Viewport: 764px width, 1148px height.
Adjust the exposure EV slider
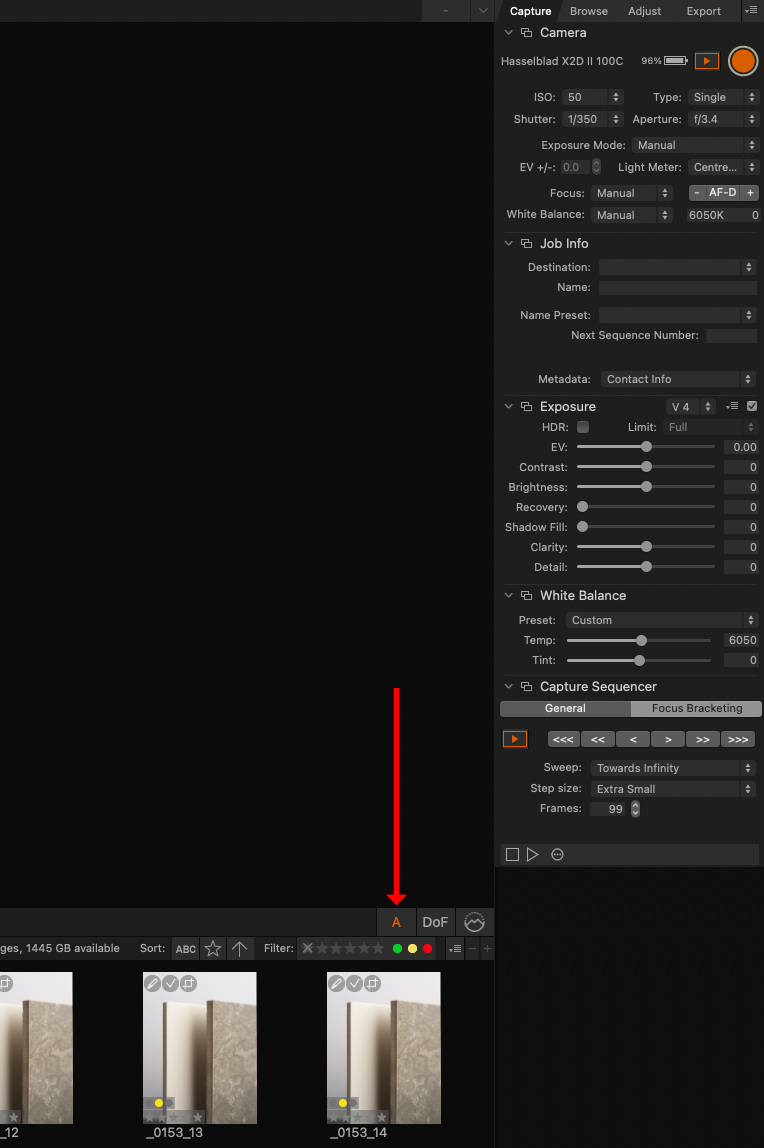coord(646,447)
